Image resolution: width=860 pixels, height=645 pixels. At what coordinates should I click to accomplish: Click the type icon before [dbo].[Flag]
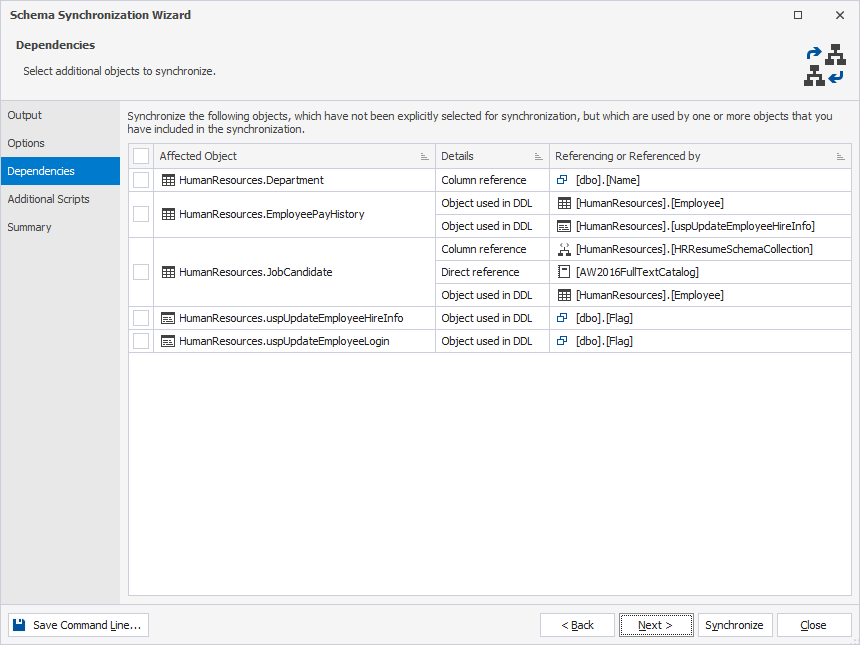(x=561, y=318)
